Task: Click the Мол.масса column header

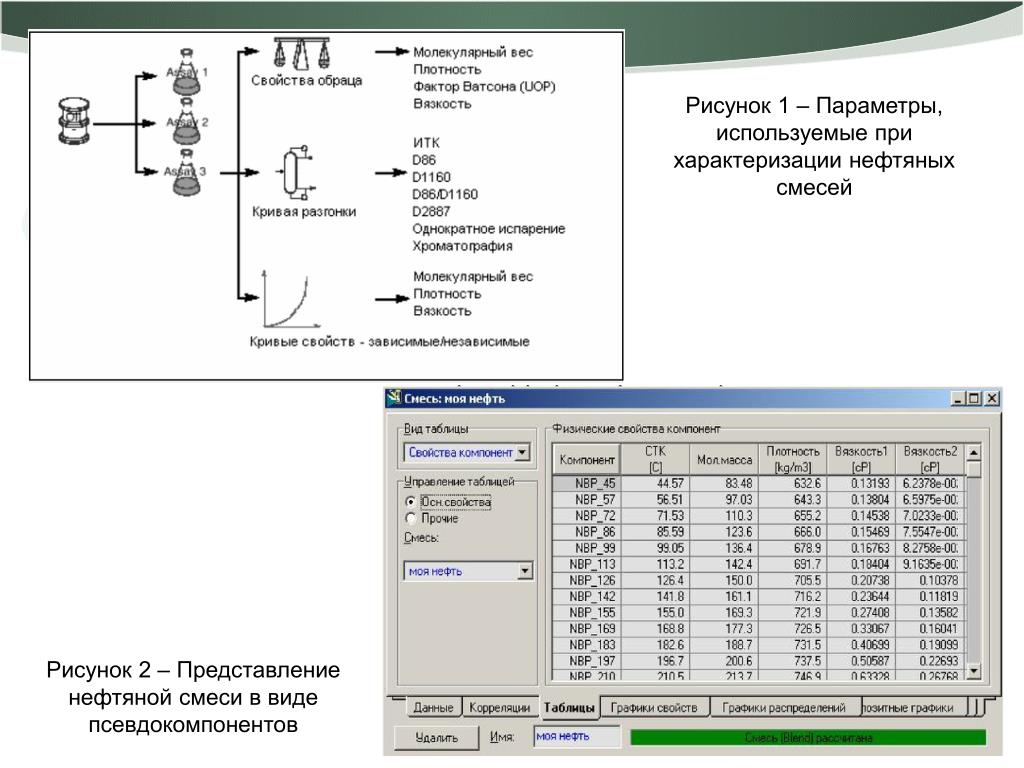Action: pos(724,459)
